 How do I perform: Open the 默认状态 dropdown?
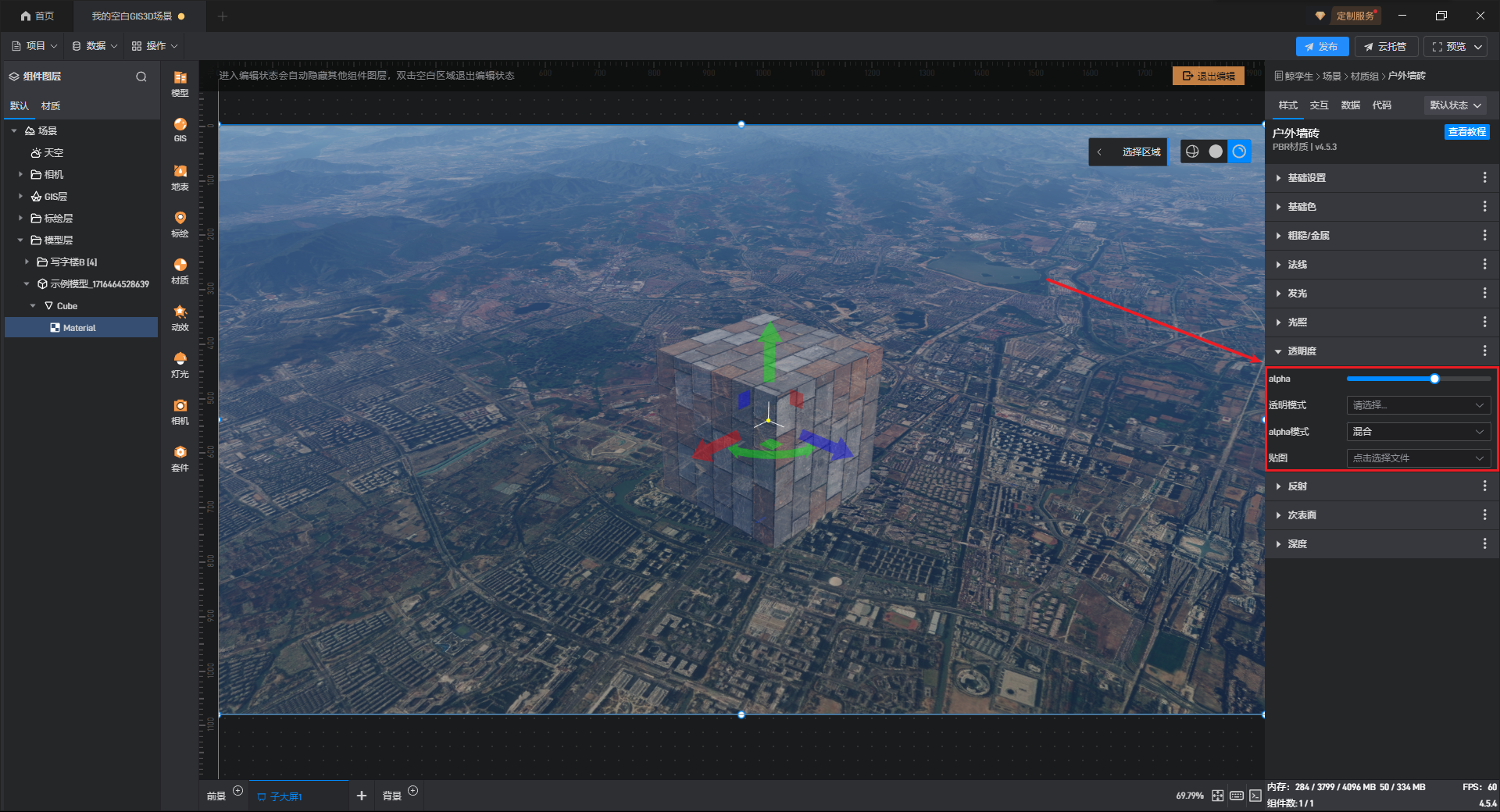(1455, 105)
